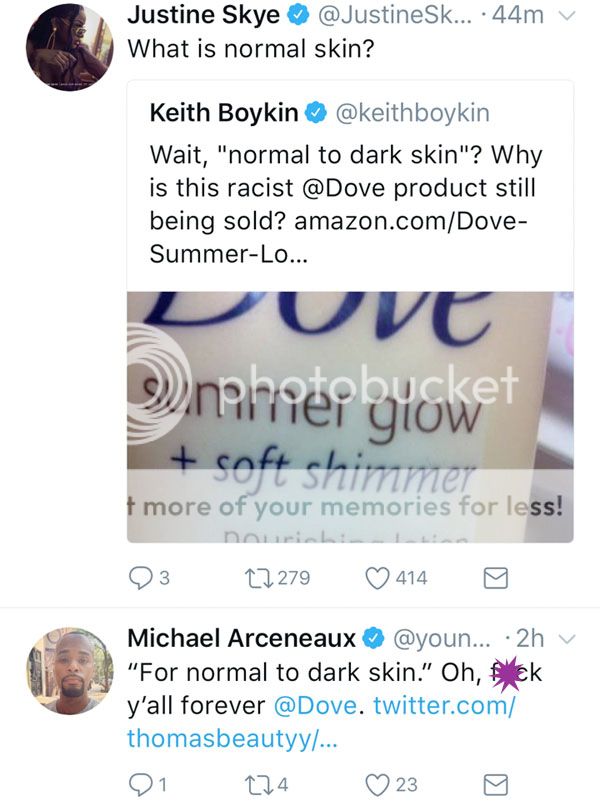Send Justine Skye's tweet via direct message
The image size is (600, 811).
point(497,577)
